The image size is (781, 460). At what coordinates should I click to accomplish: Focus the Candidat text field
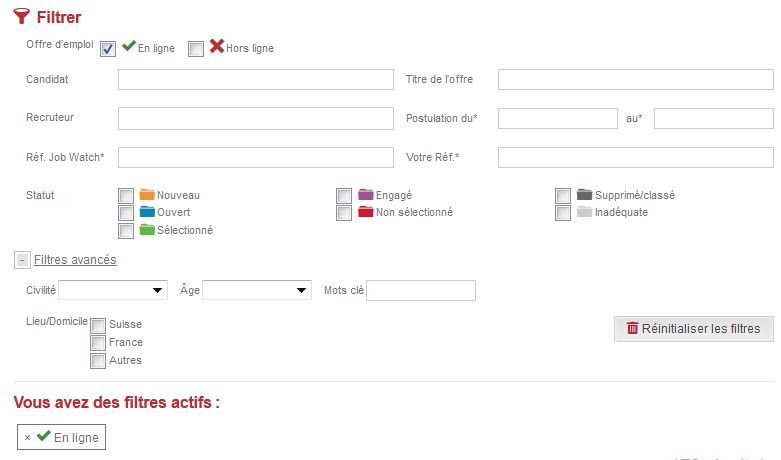tap(256, 80)
